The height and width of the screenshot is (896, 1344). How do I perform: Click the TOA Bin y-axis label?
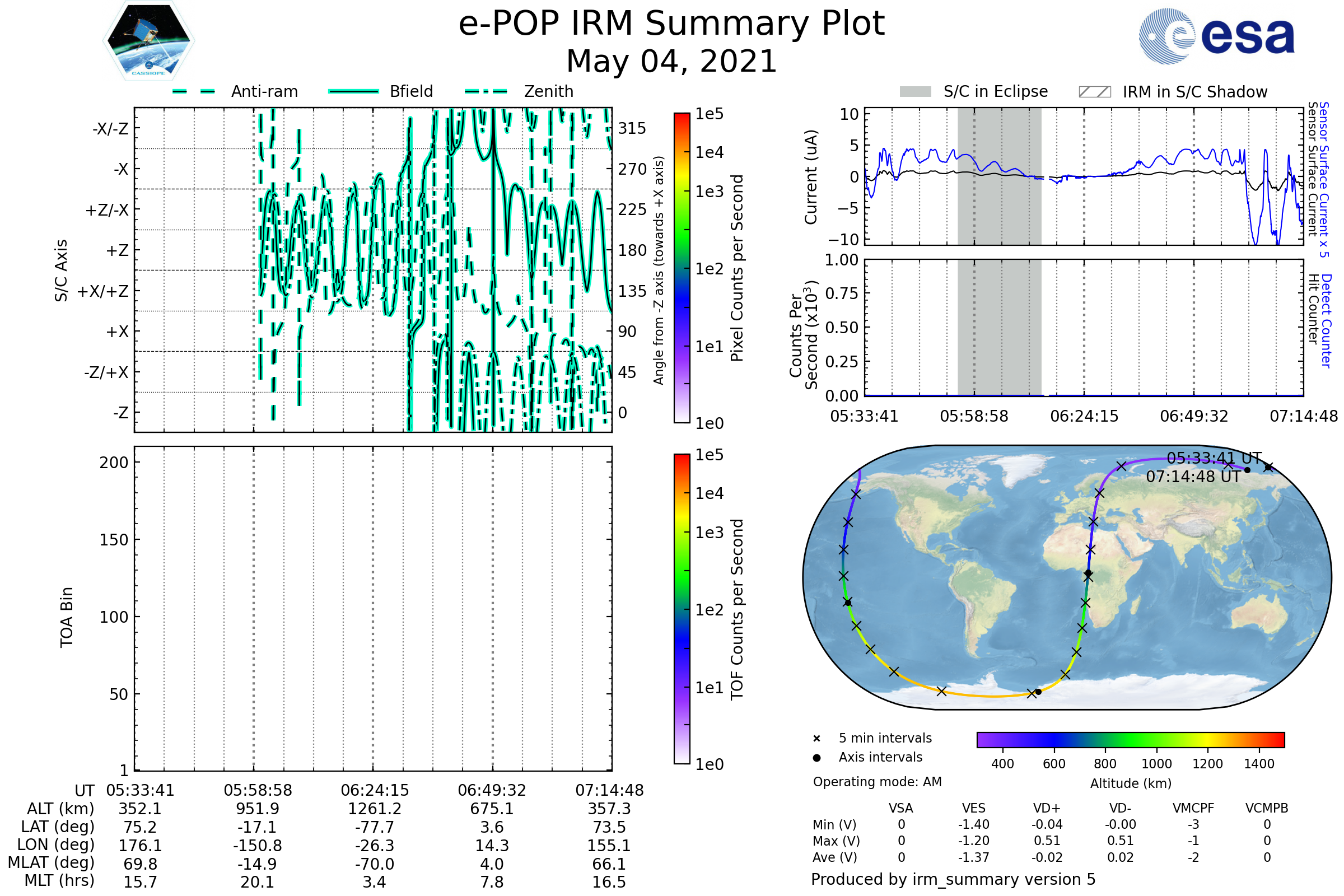(67, 617)
